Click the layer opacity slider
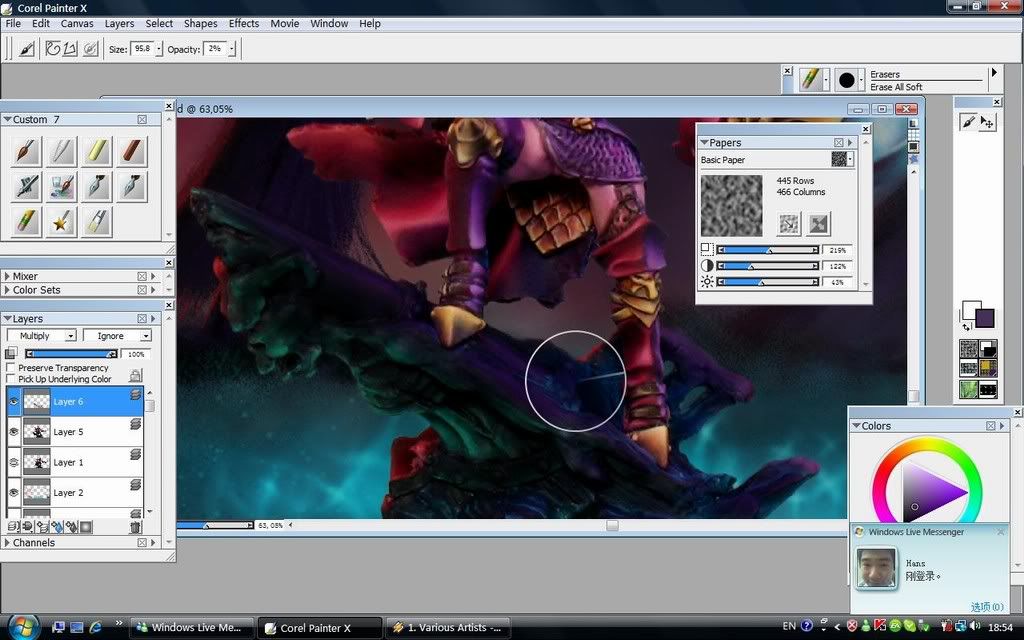This screenshot has height=640, width=1024. [x=71, y=354]
